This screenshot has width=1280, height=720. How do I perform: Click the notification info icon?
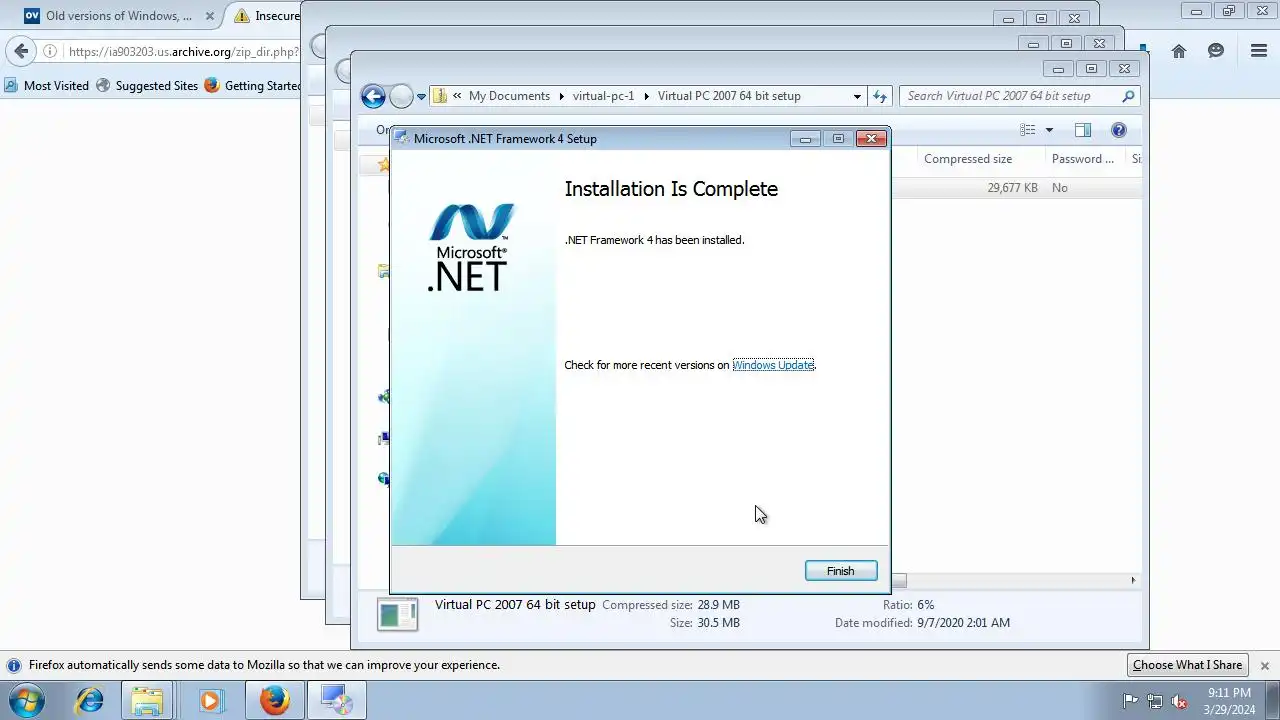14,665
